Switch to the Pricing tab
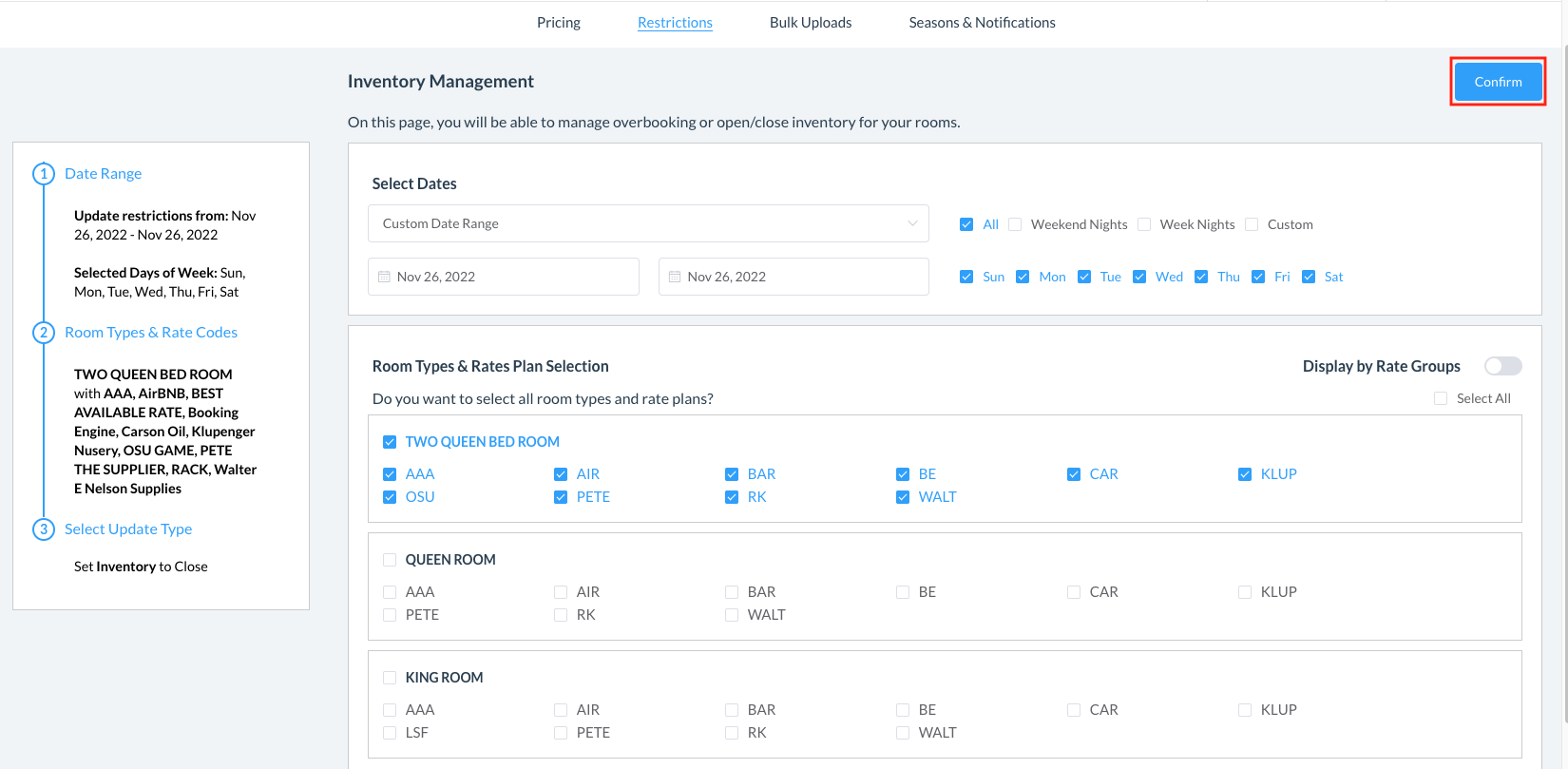 (558, 23)
